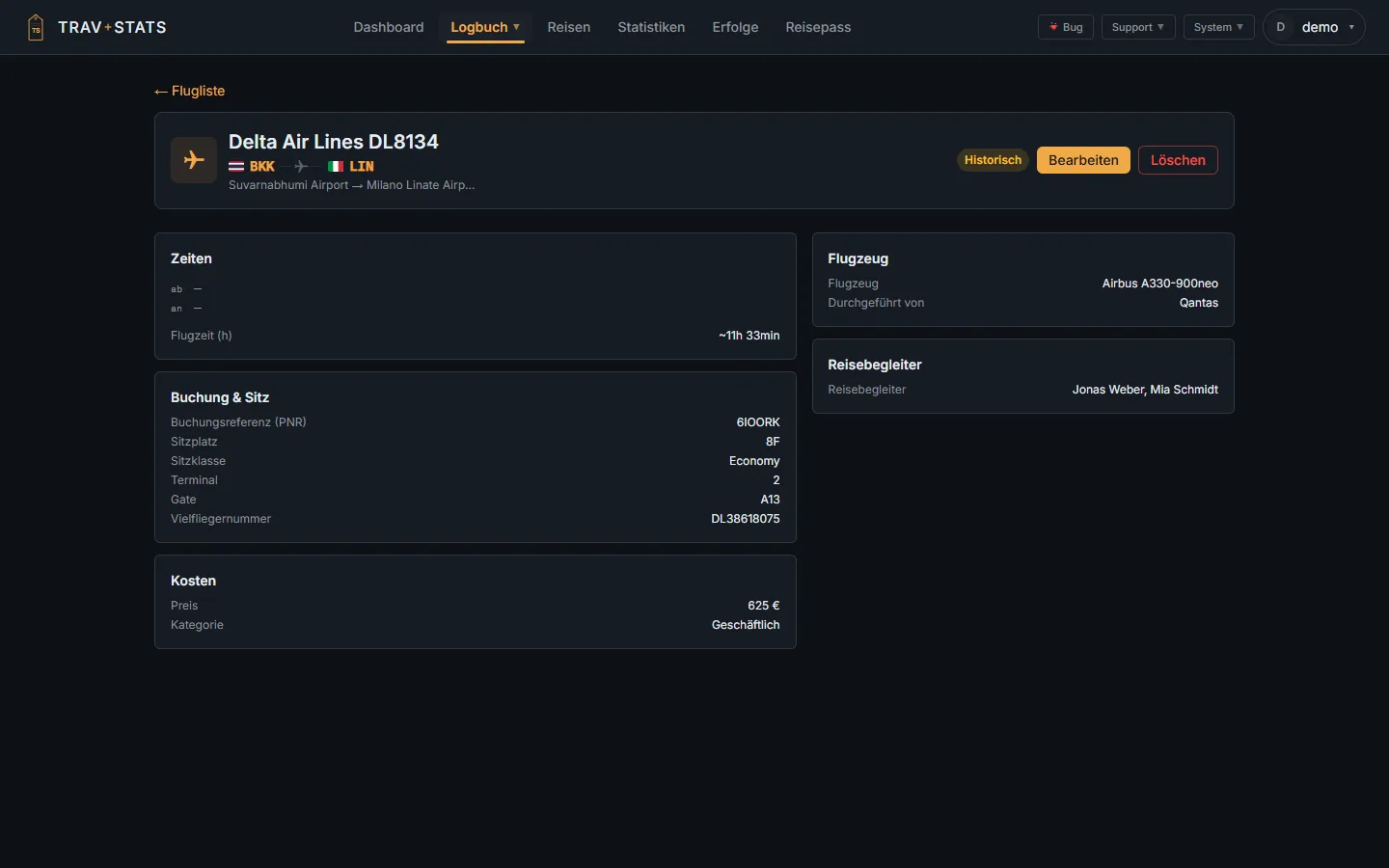Click the flight duration ~11h 33min

click(x=749, y=336)
